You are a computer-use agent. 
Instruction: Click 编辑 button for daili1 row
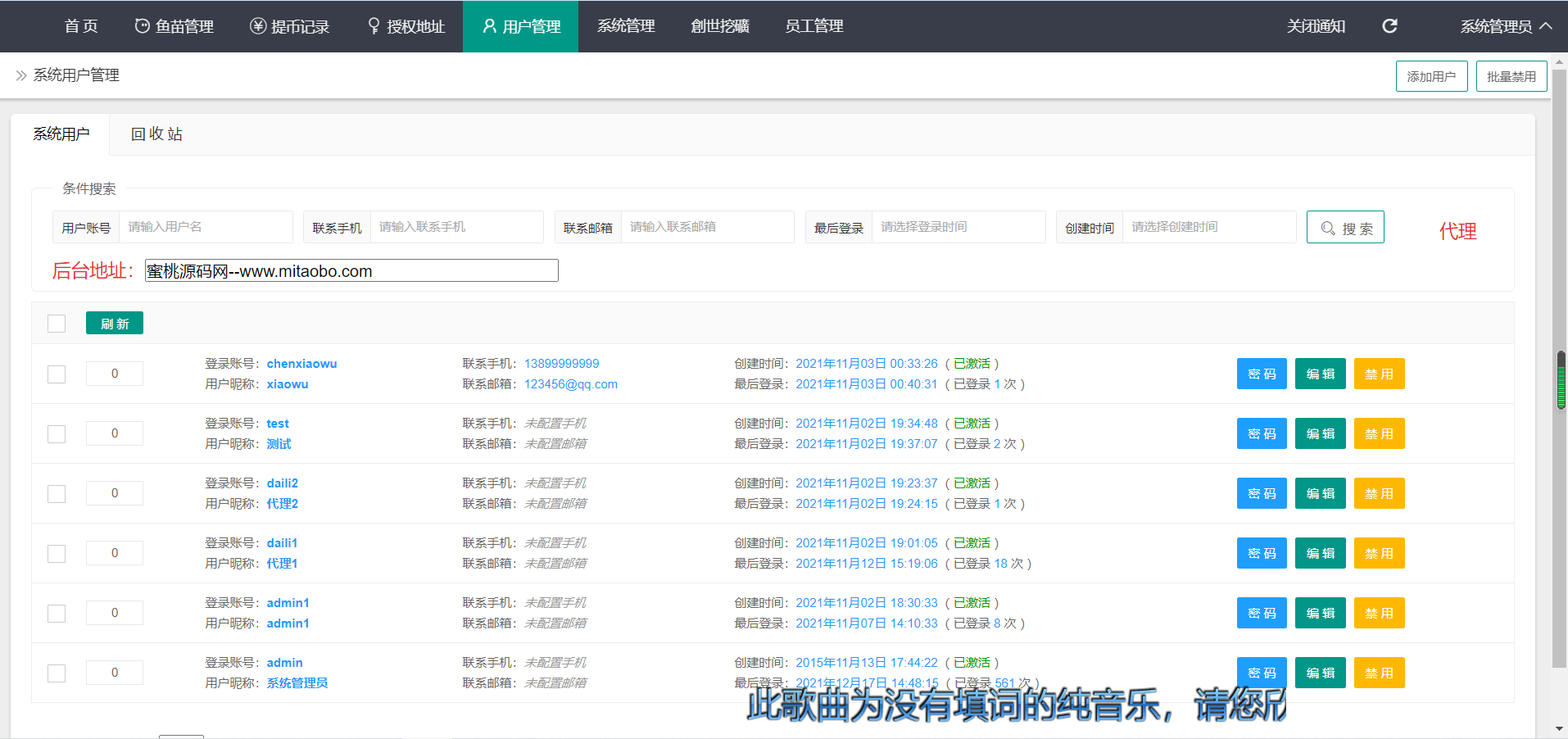pos(1320,553)
